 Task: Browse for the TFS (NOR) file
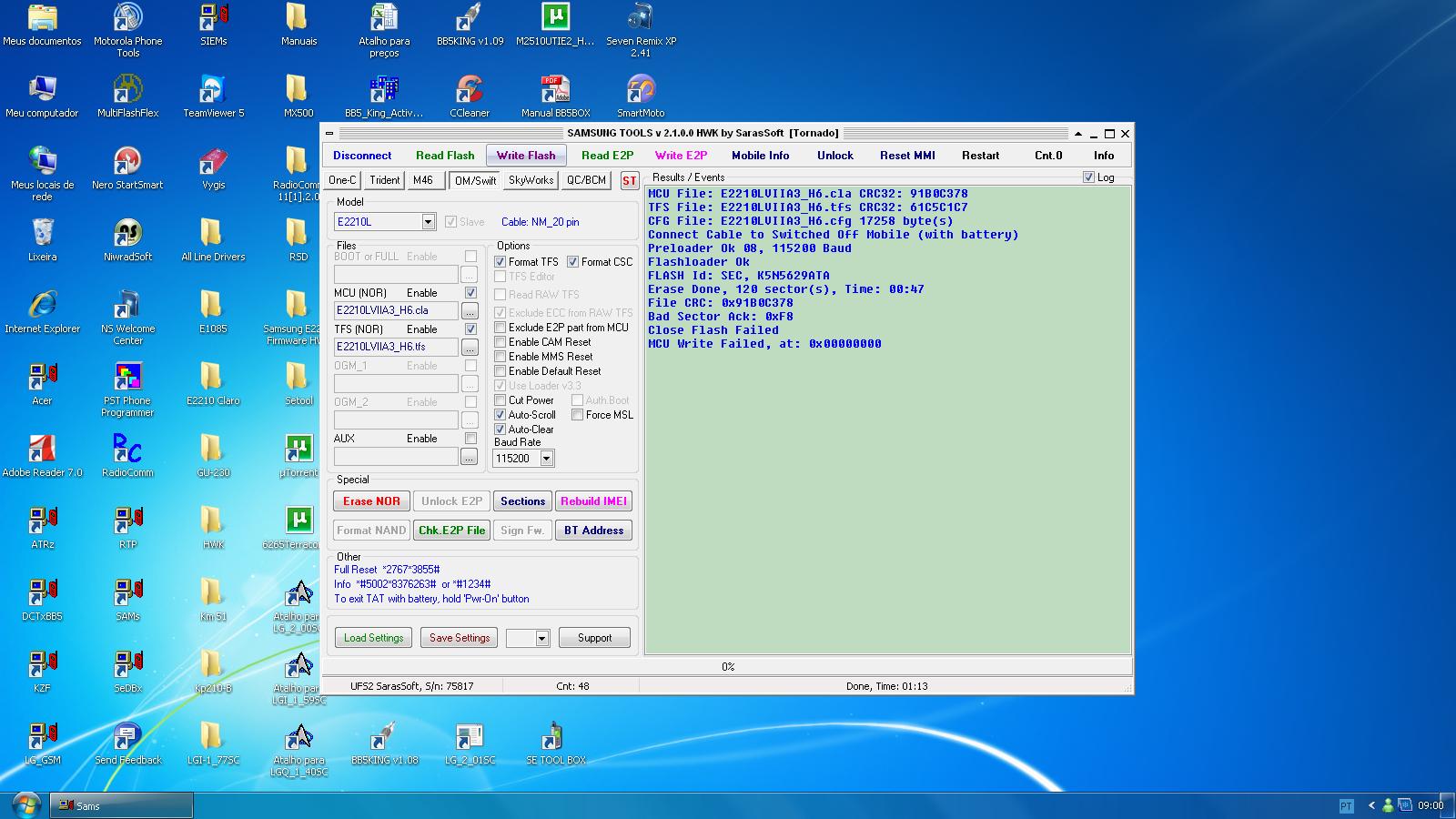470,347
